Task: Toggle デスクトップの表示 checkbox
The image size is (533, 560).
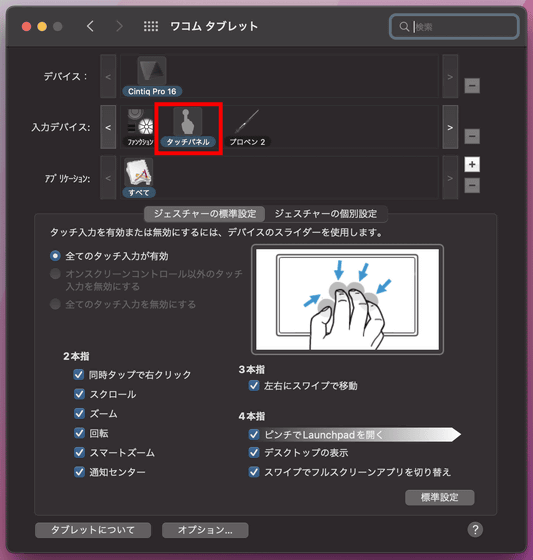Action: point(254,452)
